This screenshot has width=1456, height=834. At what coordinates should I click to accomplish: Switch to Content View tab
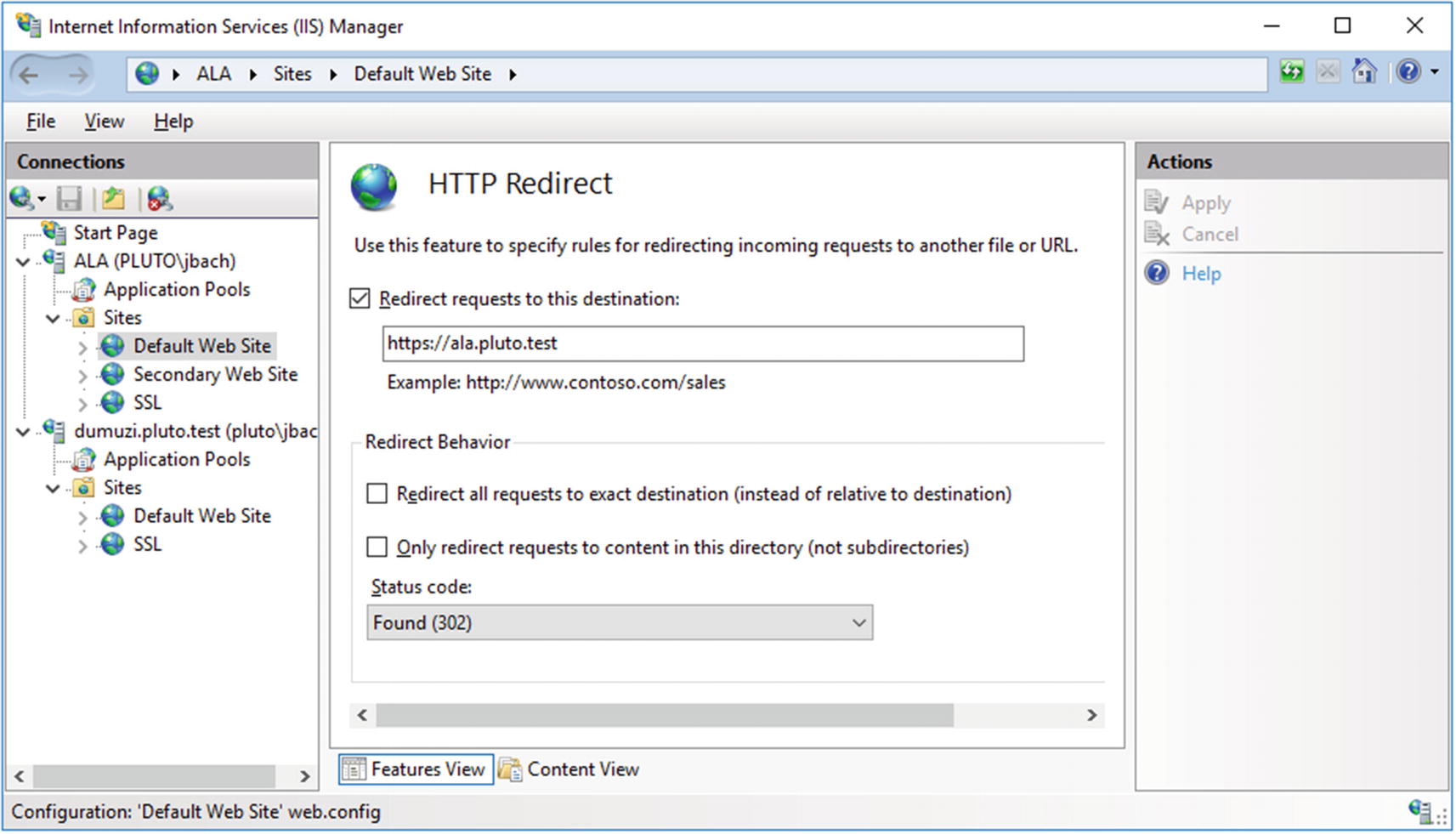coord(569,769)
